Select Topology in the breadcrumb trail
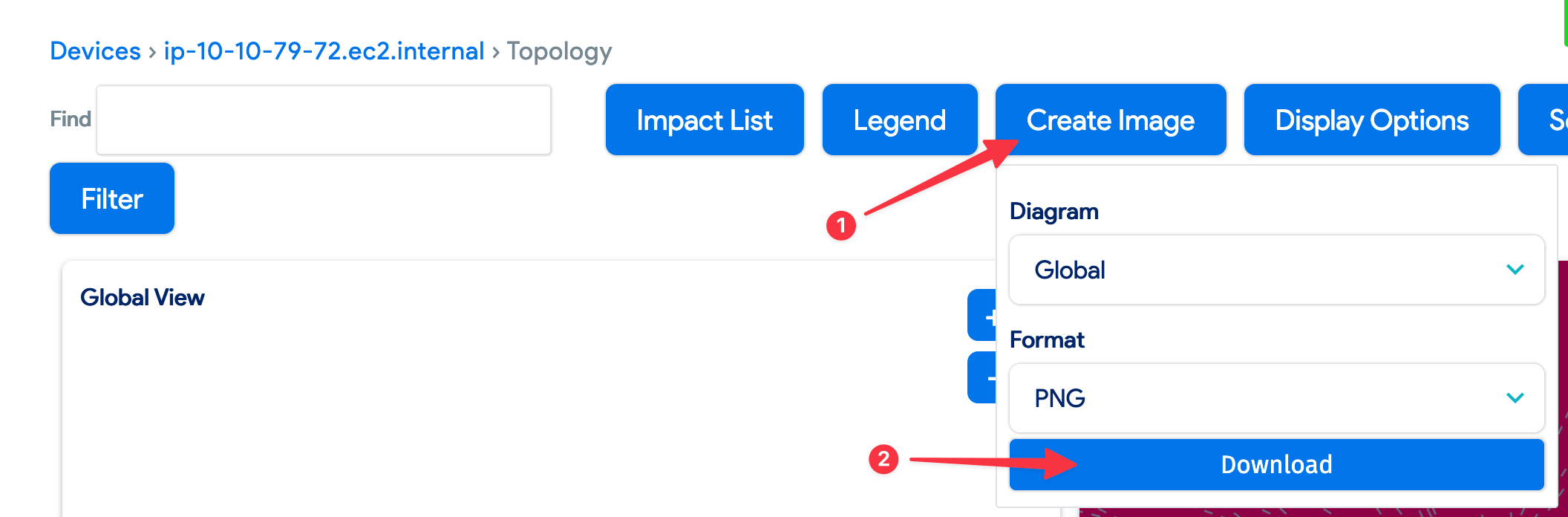This screenshot has width=1568, height=517. pos(558,51)
